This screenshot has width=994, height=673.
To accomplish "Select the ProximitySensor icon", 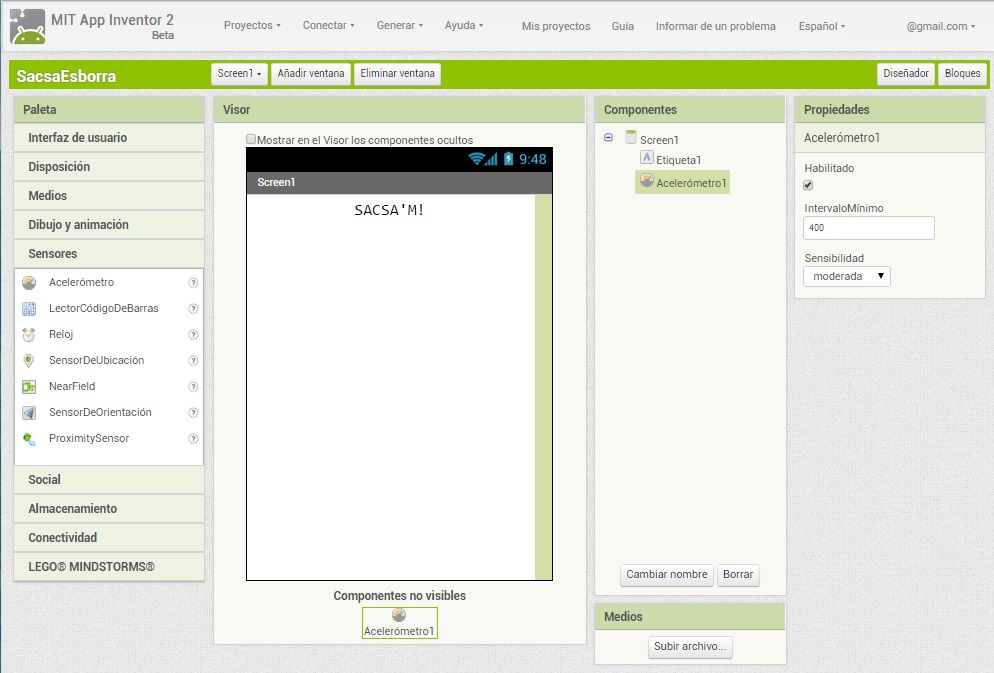I will pyautogui.click(x=29, y=439).
